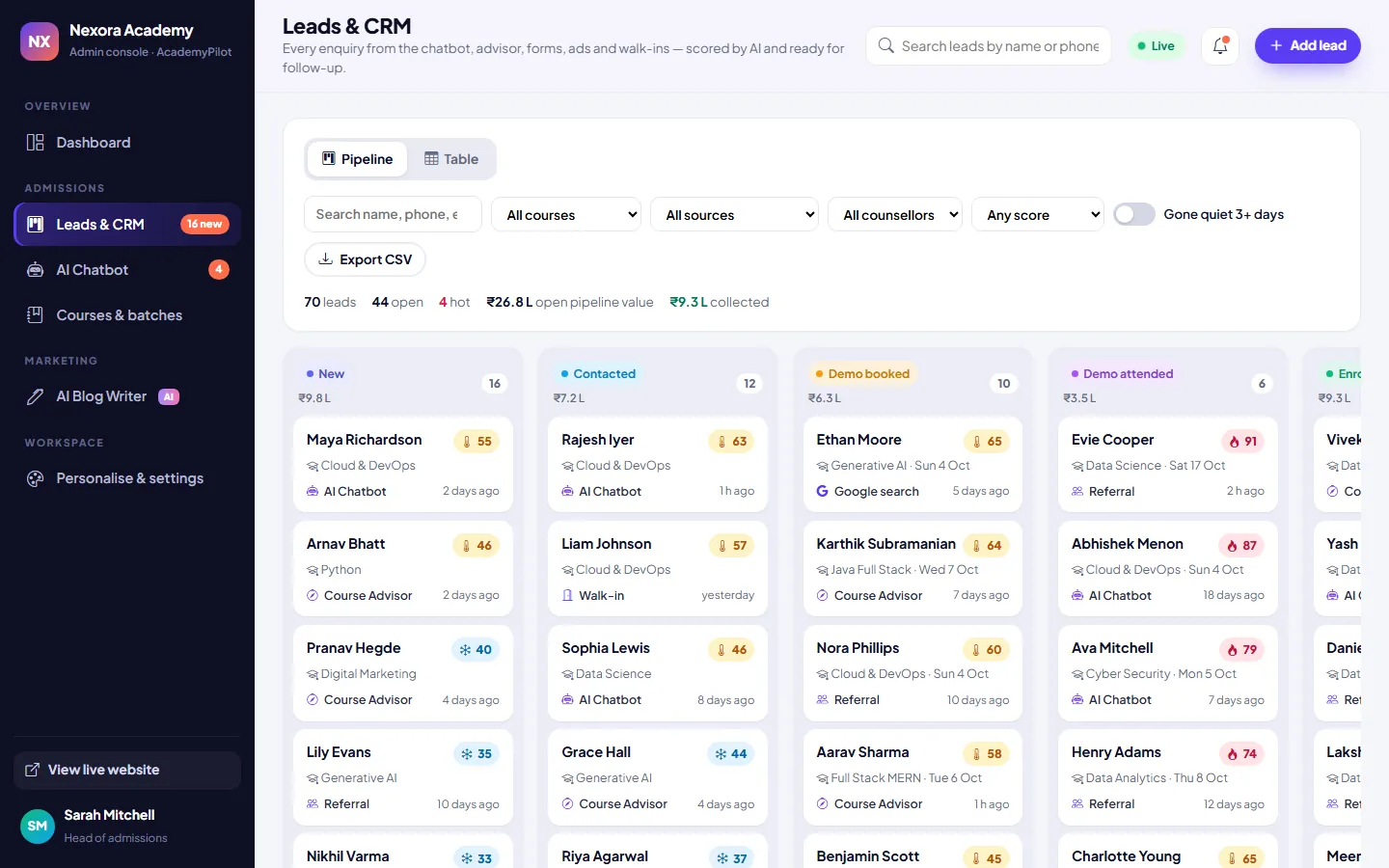Viewport: 1389px width, 868px height.
Task: Open Sophia Lewis lead card
Action: tap(658, 673)
